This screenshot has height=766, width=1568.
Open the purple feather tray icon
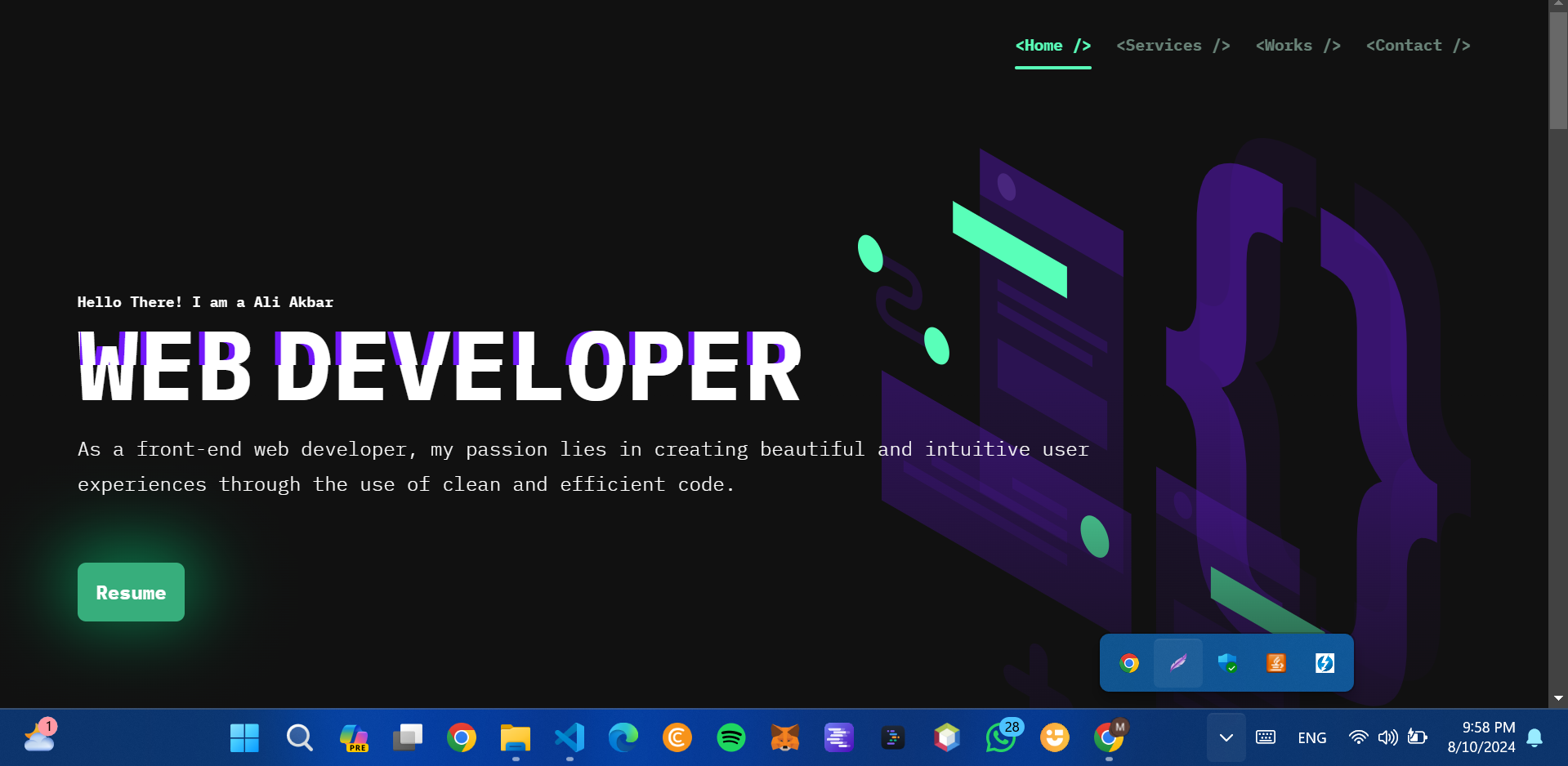(1177, 663)
